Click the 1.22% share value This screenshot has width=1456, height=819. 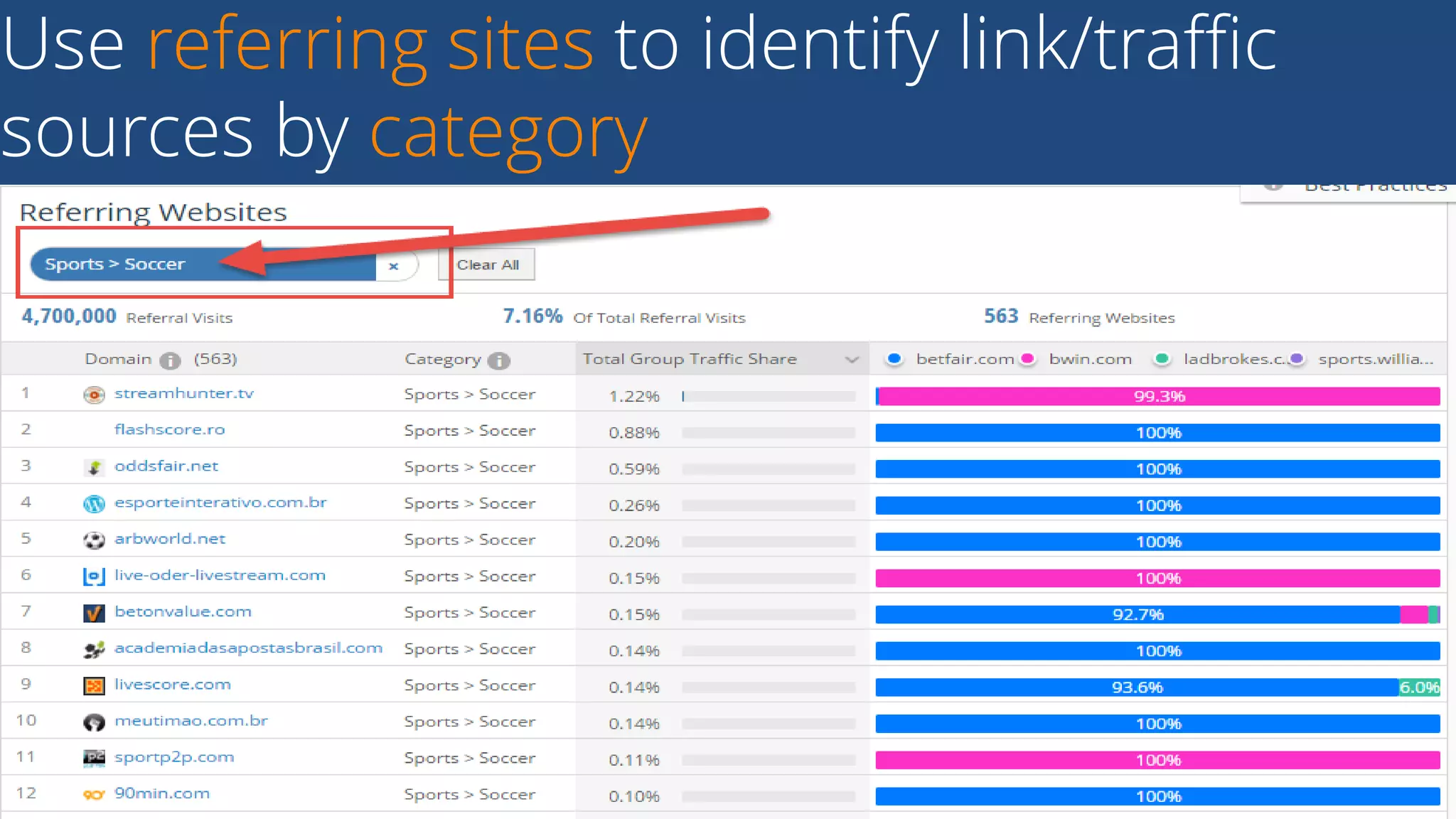tap(634, 396)
